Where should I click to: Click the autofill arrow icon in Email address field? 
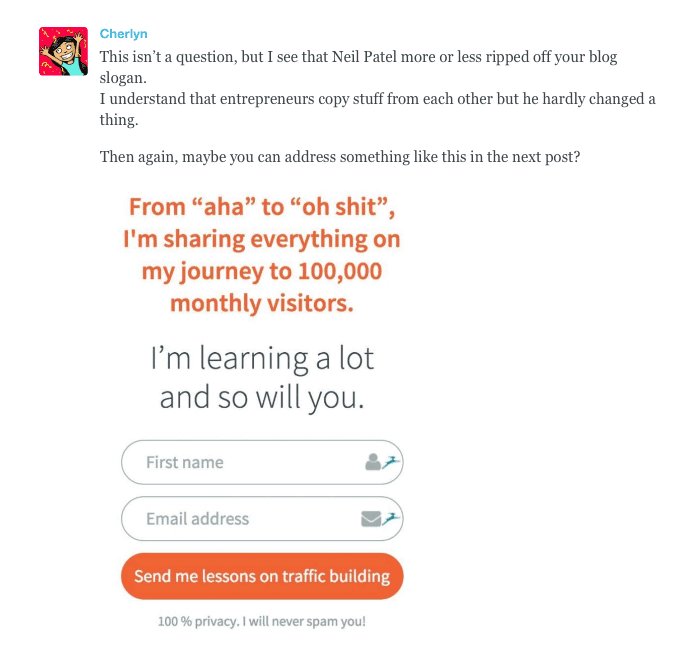pyautogui.click(x=391, y=517)
